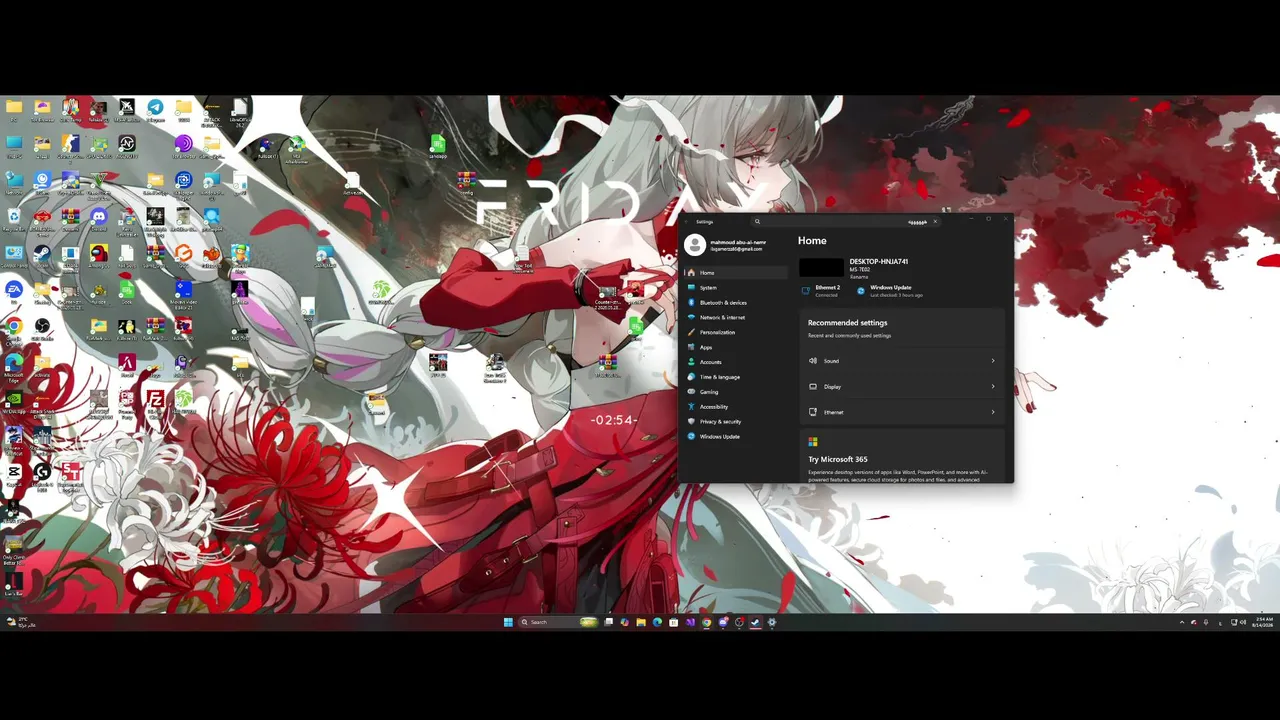Click the Display monitor icon in Recommended settings
The width and height of the screenshot is (1280, 720).
(x=813, y=387)
